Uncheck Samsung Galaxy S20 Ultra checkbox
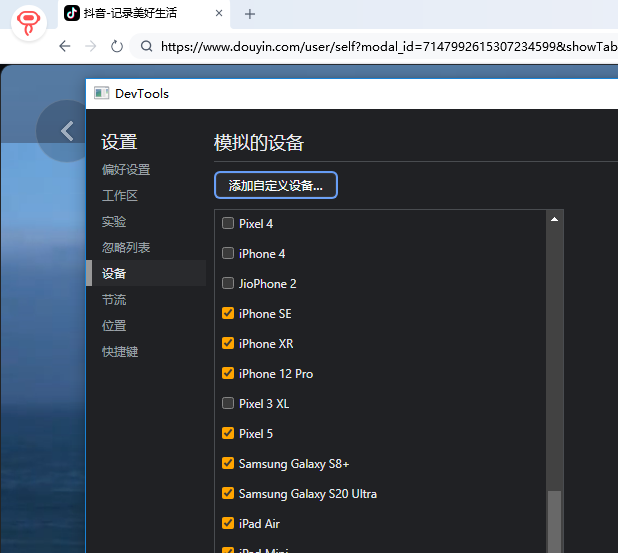This screenshot has width=618, height=553. (228, 493)
